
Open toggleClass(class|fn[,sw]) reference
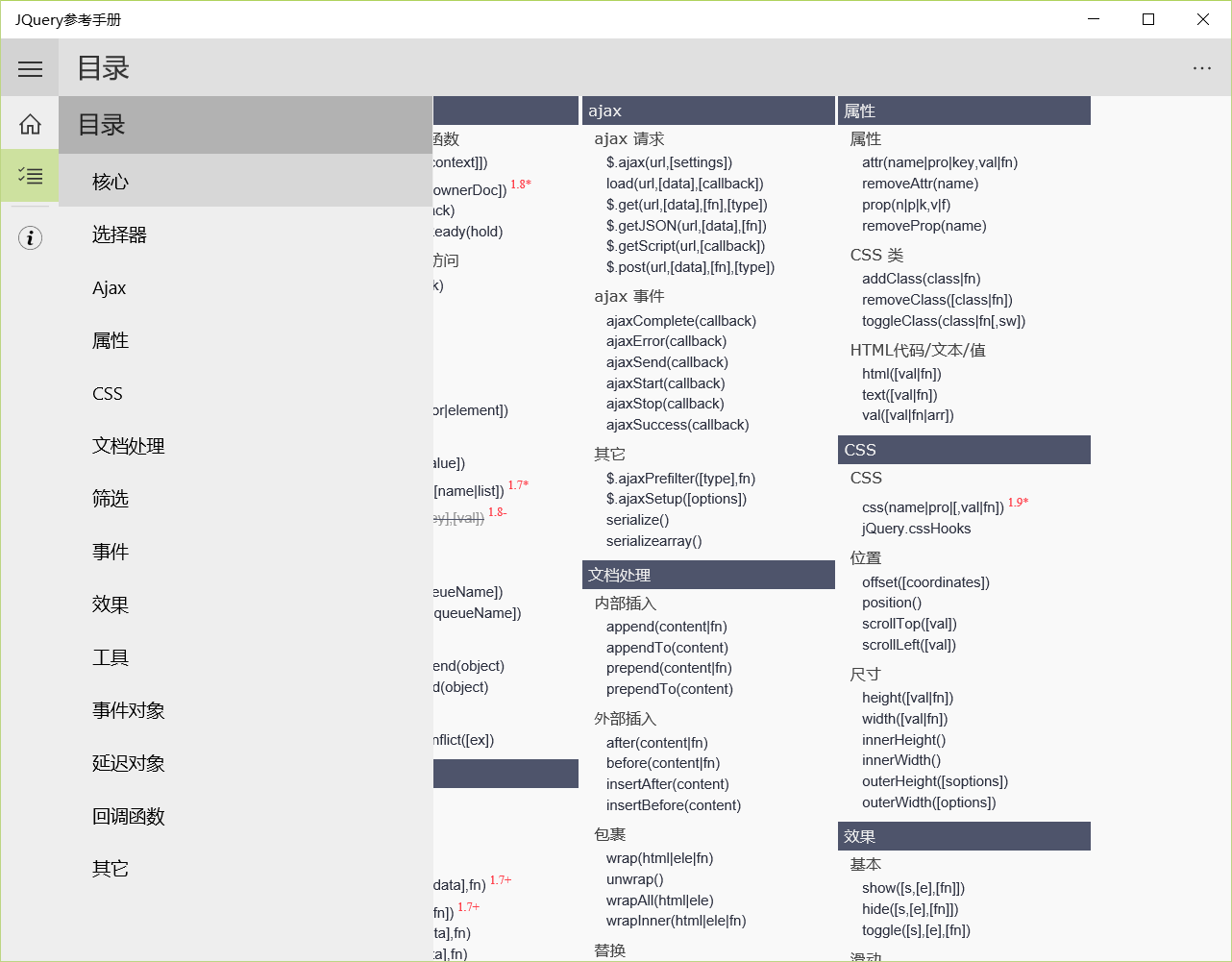pos(944,321)
